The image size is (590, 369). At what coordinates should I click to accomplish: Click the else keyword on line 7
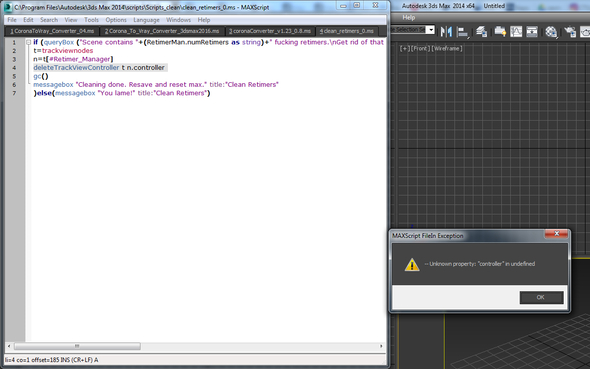click(44, 93)
